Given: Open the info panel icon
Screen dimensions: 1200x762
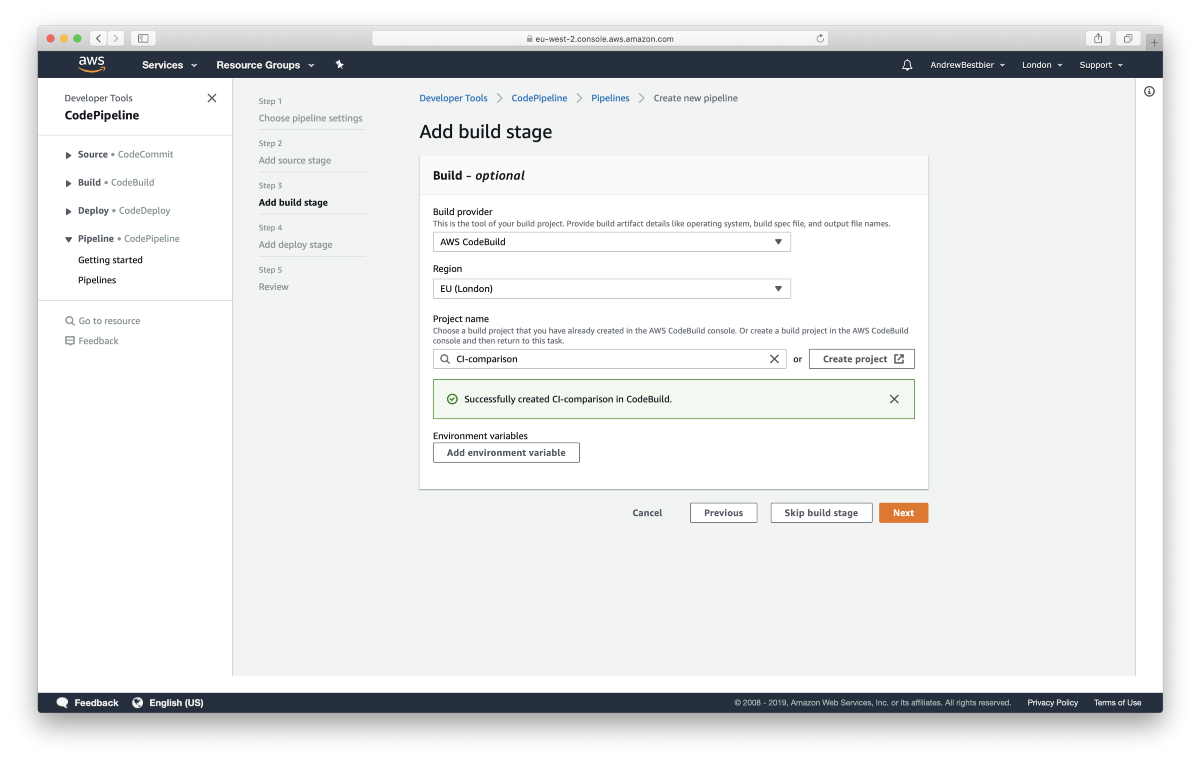Looking at the screenshot, I should pyautogui.click(x=1149, y=91).
